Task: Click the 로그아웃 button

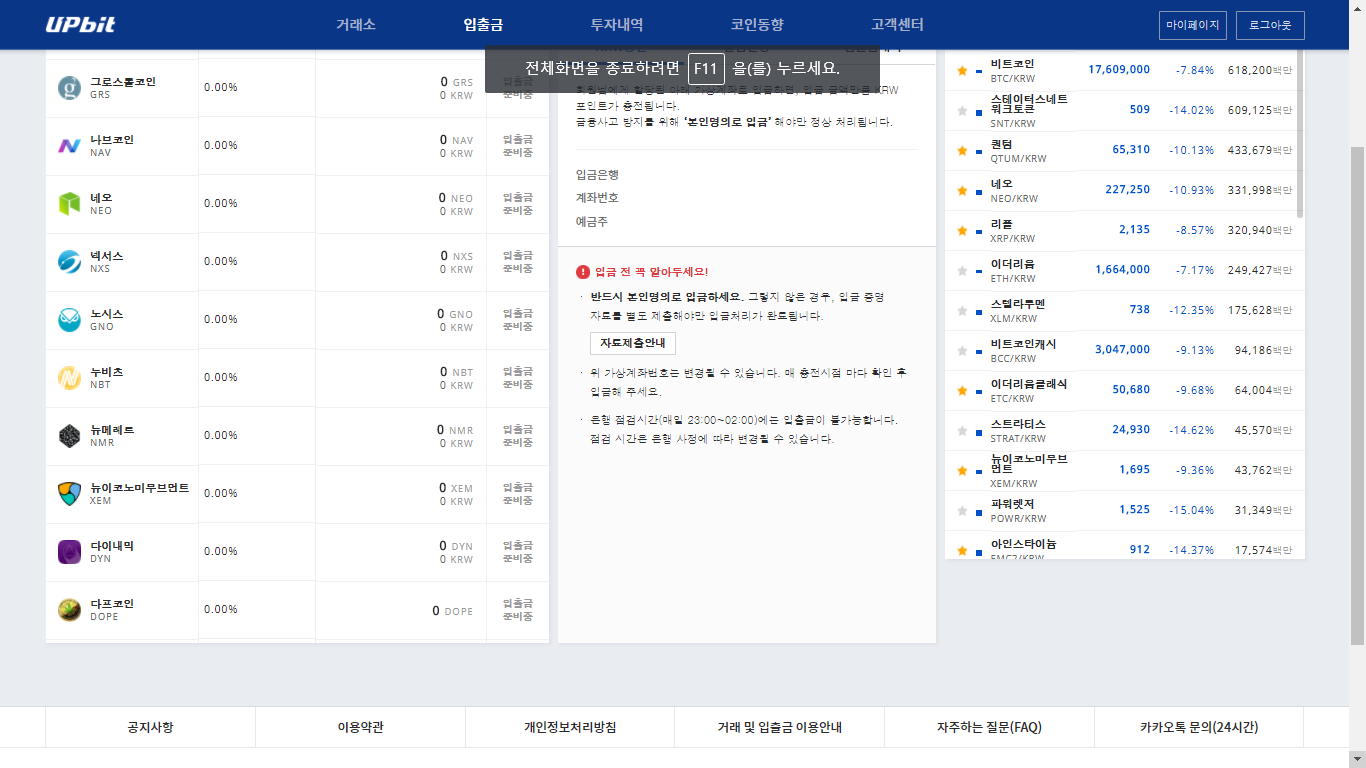Action: point(1270,25)
